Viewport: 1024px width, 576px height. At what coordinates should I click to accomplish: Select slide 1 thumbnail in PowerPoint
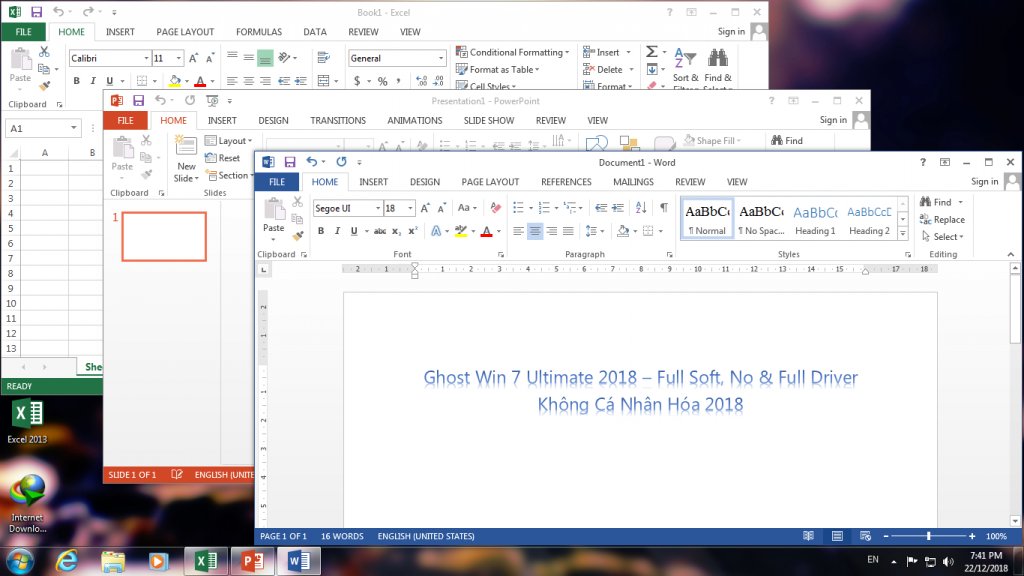click(164, 236)
